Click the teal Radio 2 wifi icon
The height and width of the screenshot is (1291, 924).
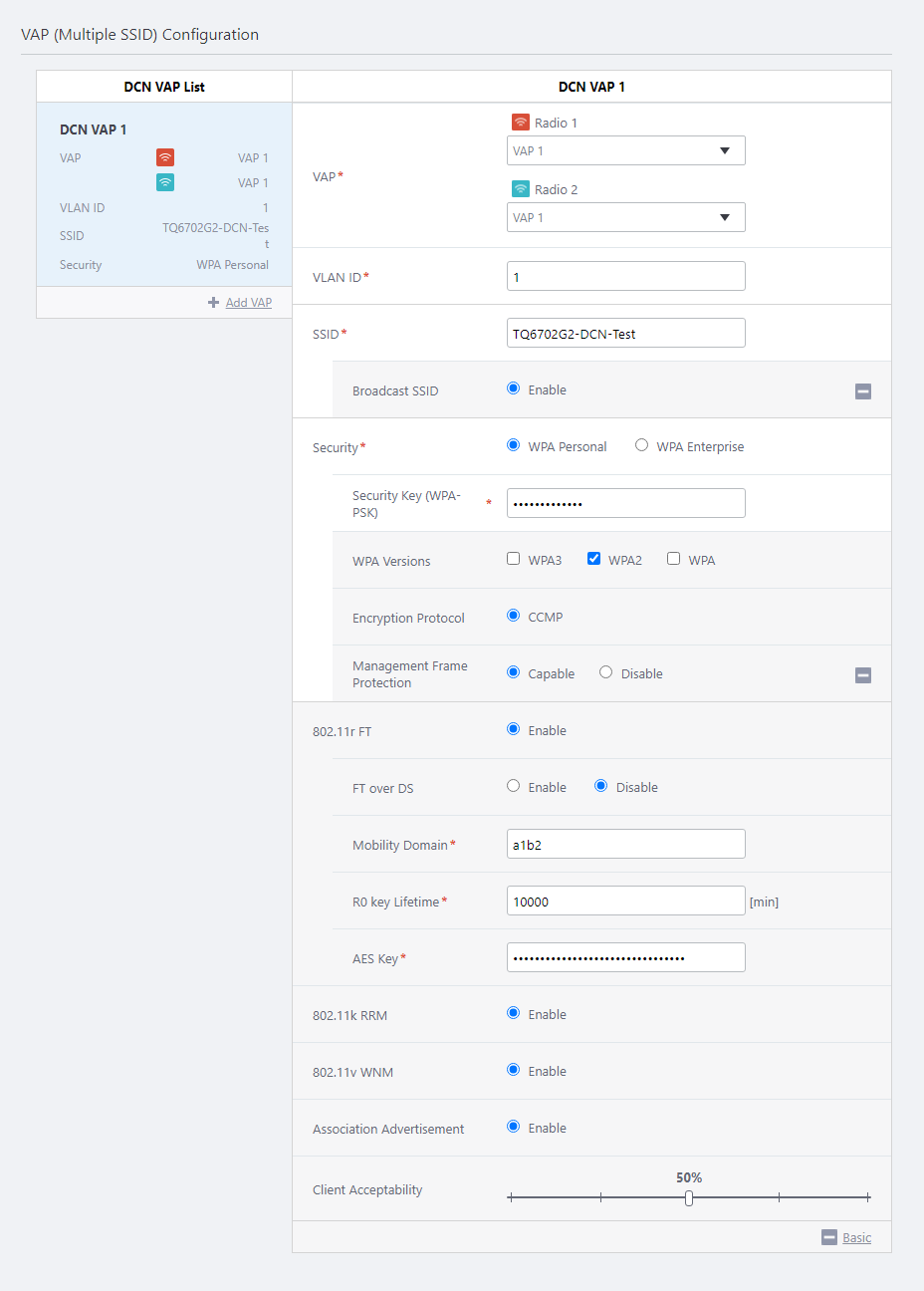[520, 189]
